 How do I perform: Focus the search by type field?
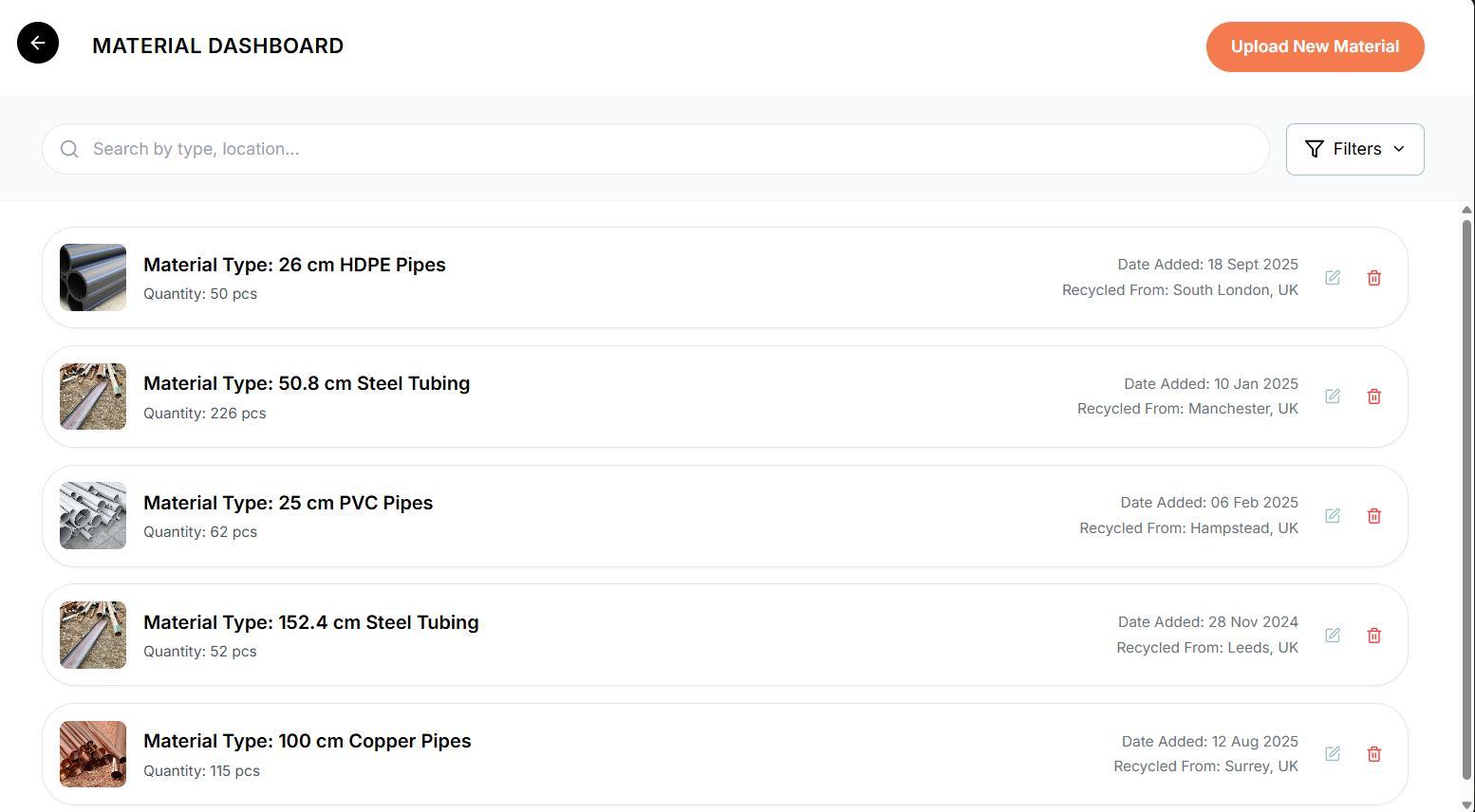[664, 149]
